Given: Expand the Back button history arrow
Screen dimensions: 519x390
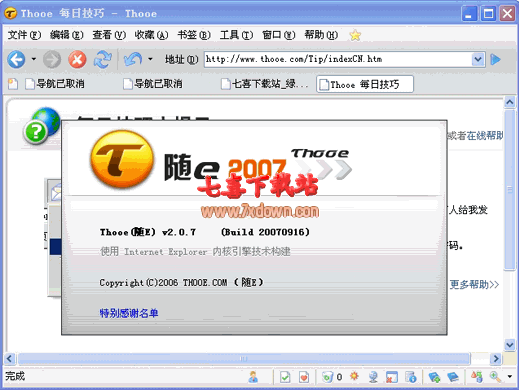Looking at the screenshot, I should (33, 59).
